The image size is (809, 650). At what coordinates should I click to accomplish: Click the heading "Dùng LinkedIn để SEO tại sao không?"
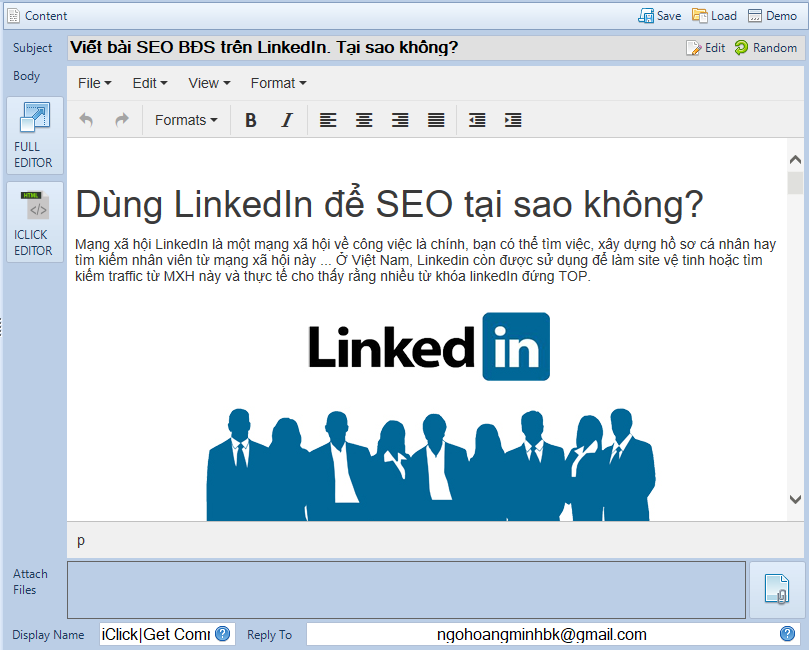[390, 204]
